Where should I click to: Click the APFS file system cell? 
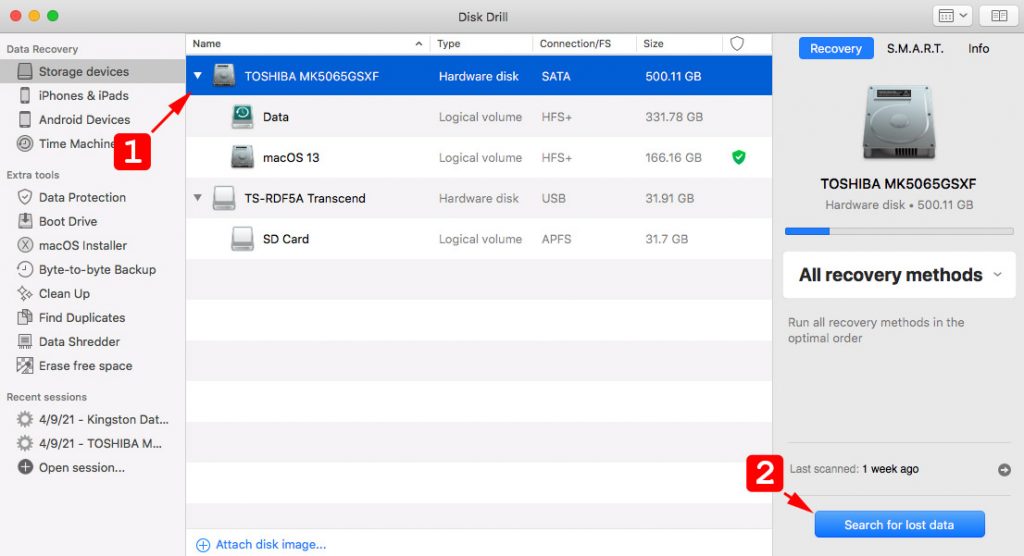(556, 239)
